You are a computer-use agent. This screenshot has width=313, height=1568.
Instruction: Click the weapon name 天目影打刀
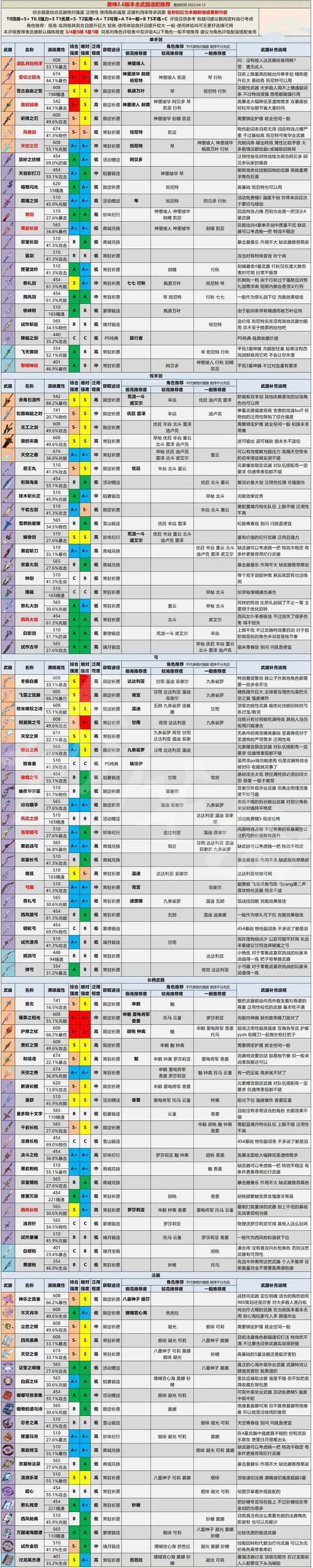coord(30,173)
